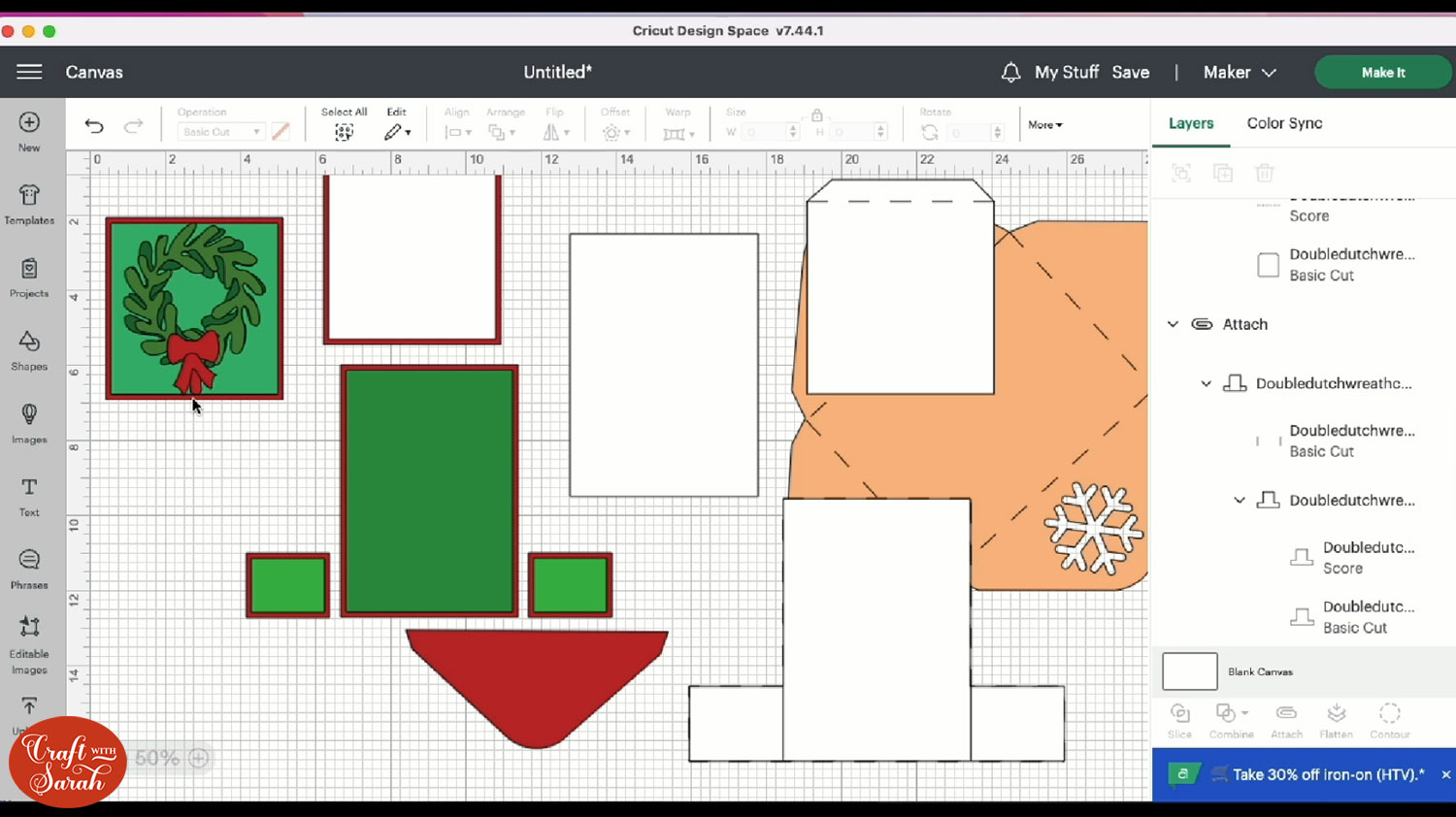The image size is (1456, 817).
Task: Click the Attach tool at panel bottom
Action: pos(1286,721)
